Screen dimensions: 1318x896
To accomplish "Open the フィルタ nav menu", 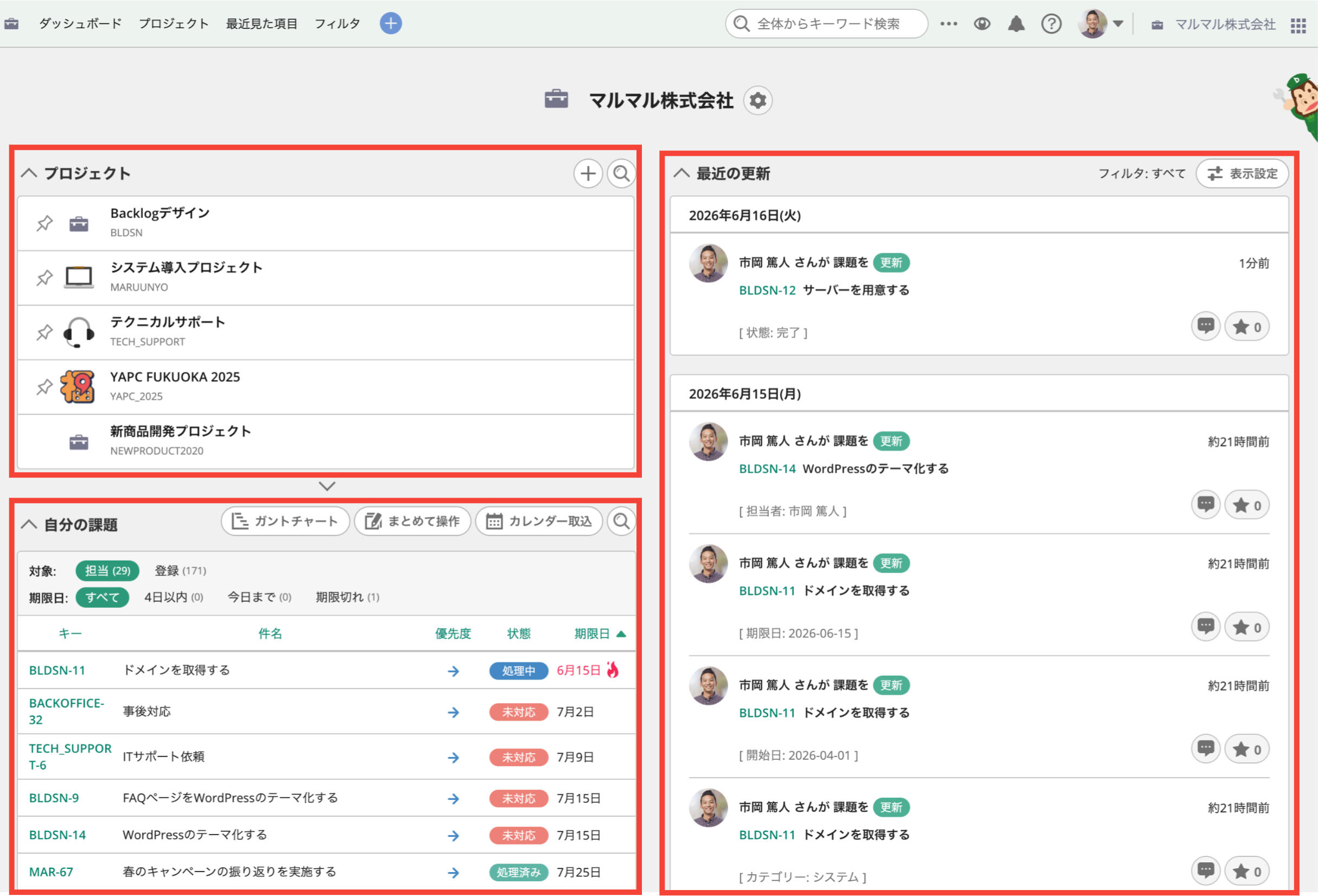I will (x=337, y=23).
